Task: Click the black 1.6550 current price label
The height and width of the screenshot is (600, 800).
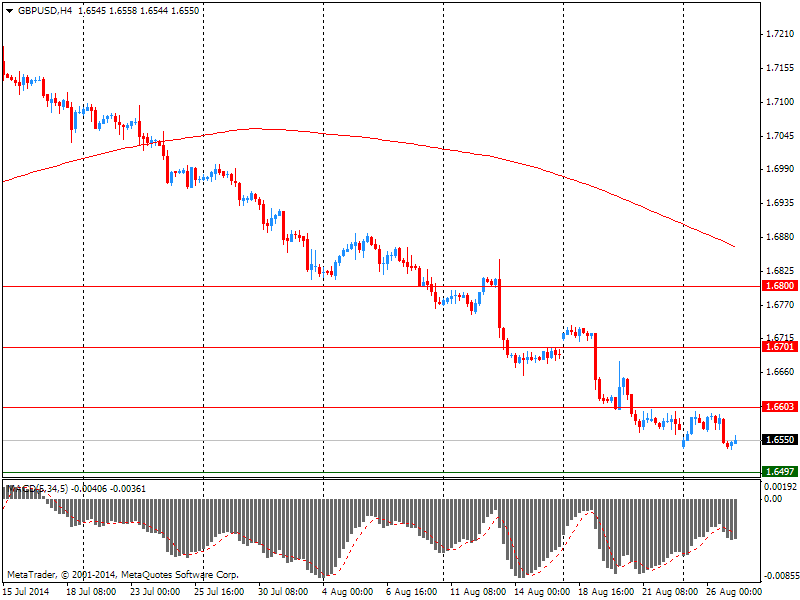Action: coord(780,440)
